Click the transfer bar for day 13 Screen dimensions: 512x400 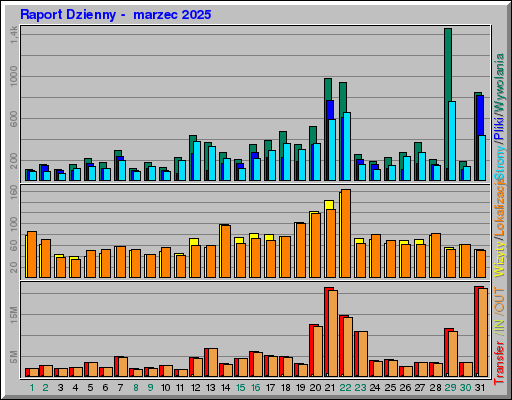(x=212, y=363)
